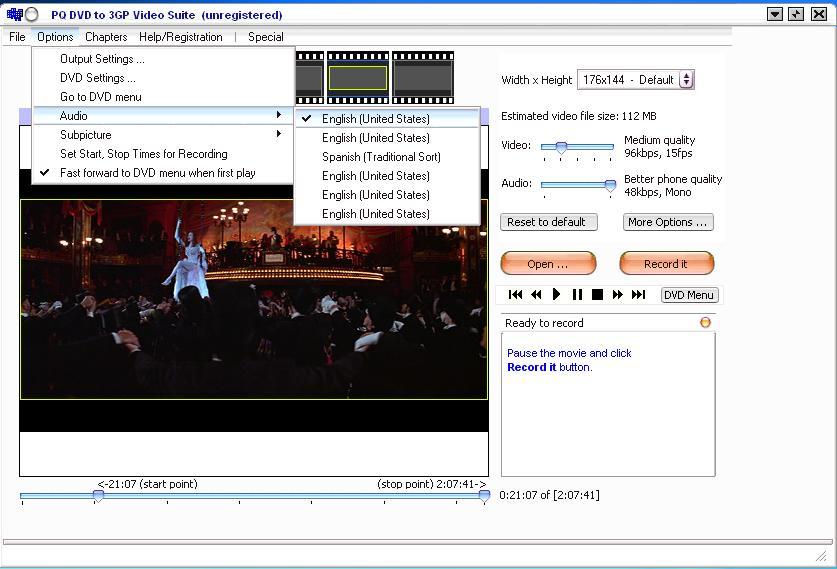Image resolution: width=837 pixels, height=569 pixels.
Task: Click the orange Record it button
Action: [666, 264]
